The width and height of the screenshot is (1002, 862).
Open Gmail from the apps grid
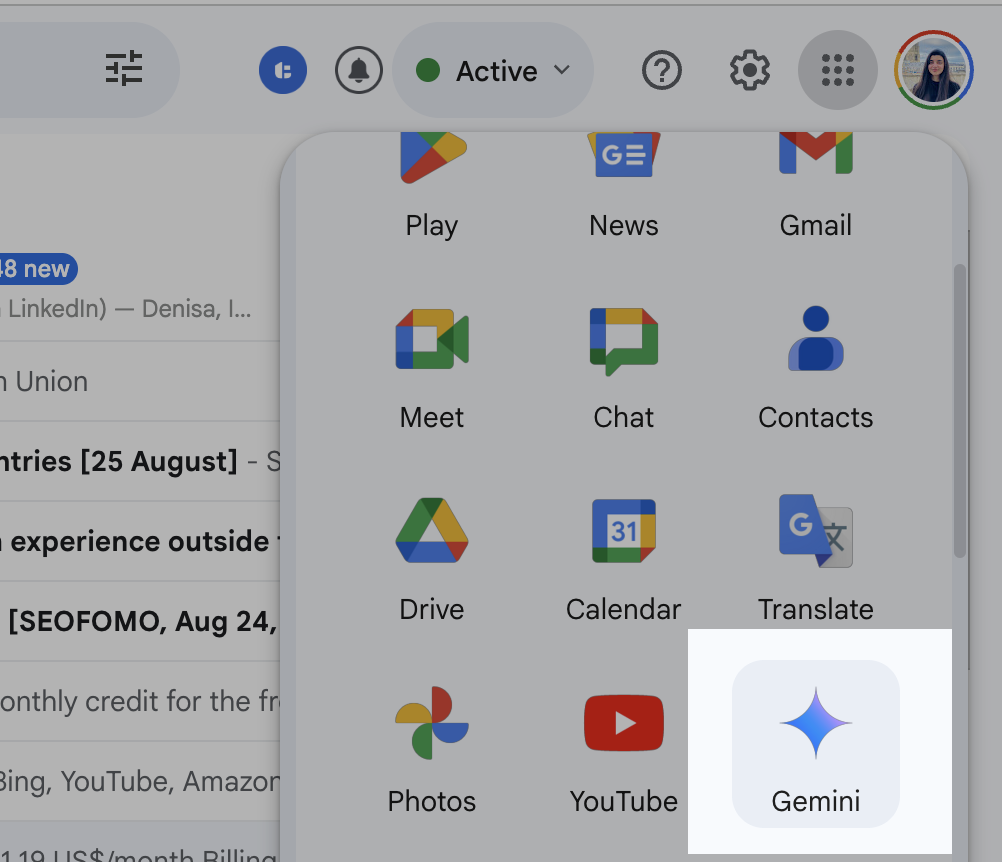pyautogui.click(x=815, y=186)
